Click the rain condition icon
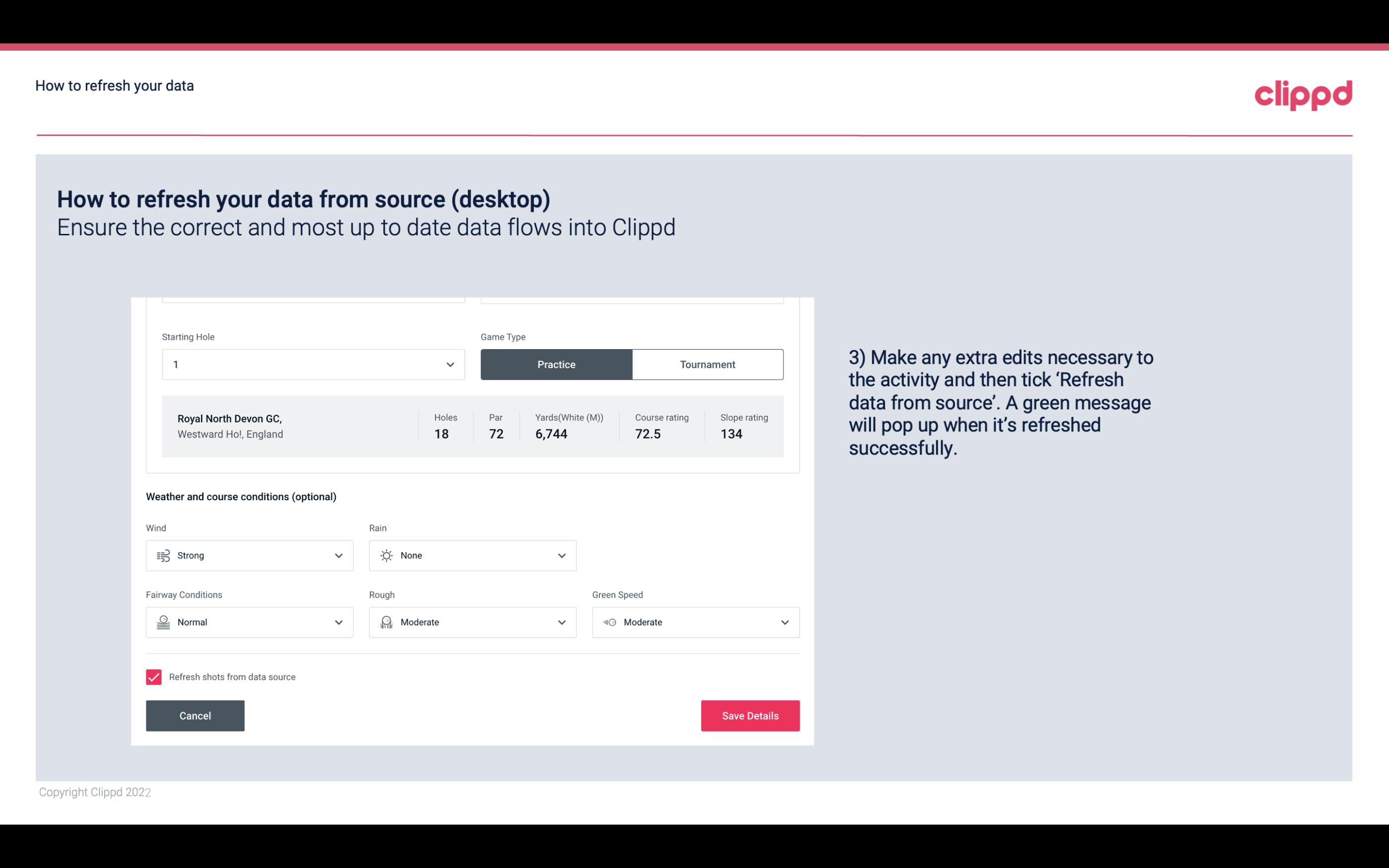Viewport: 1389px width, 868px height. (x=386, y=555)
